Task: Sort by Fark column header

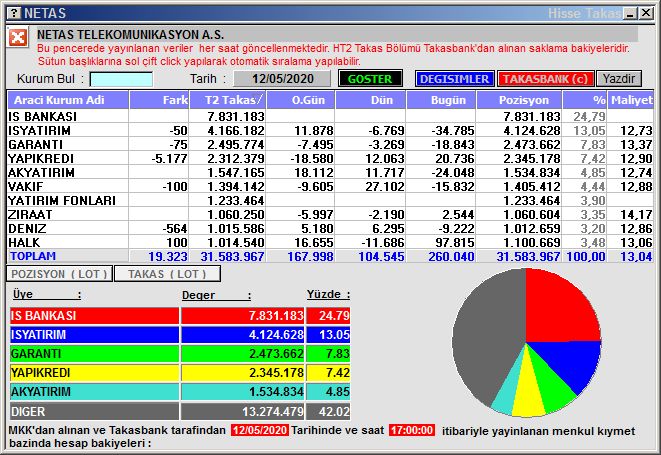Action: [x=159, y=100]
